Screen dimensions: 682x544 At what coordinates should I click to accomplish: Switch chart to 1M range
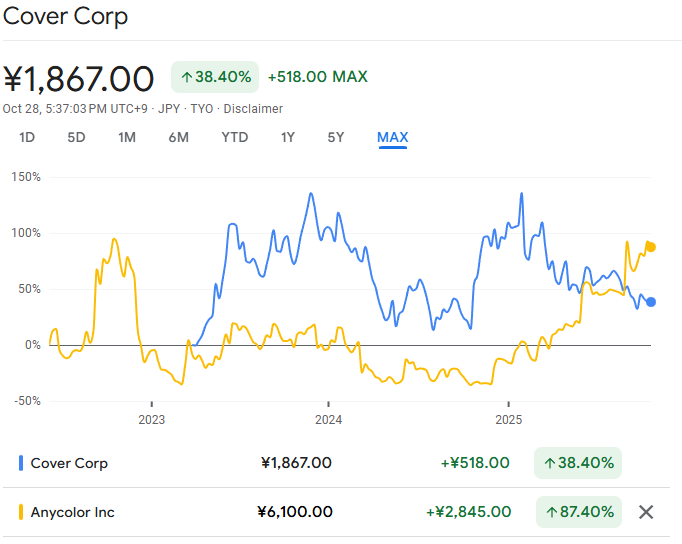coord(127,137)
